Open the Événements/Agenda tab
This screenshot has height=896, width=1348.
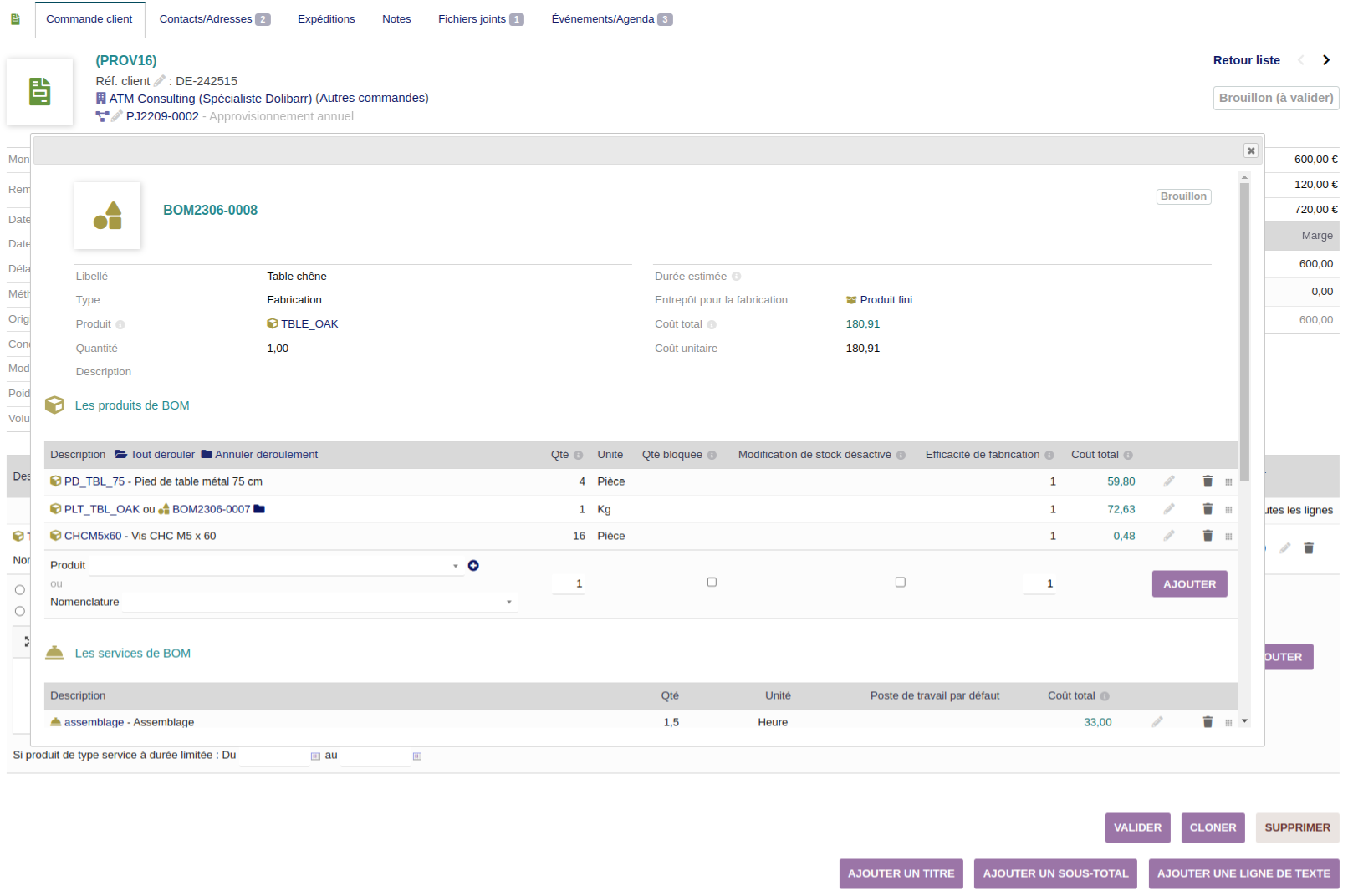tap(612, 19)
